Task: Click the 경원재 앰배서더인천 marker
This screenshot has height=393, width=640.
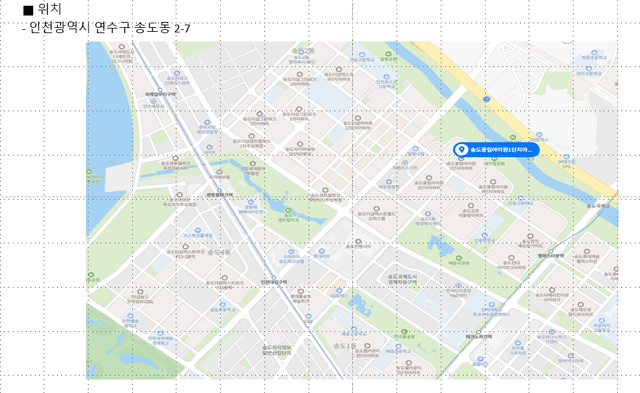Action: (251, 202)
